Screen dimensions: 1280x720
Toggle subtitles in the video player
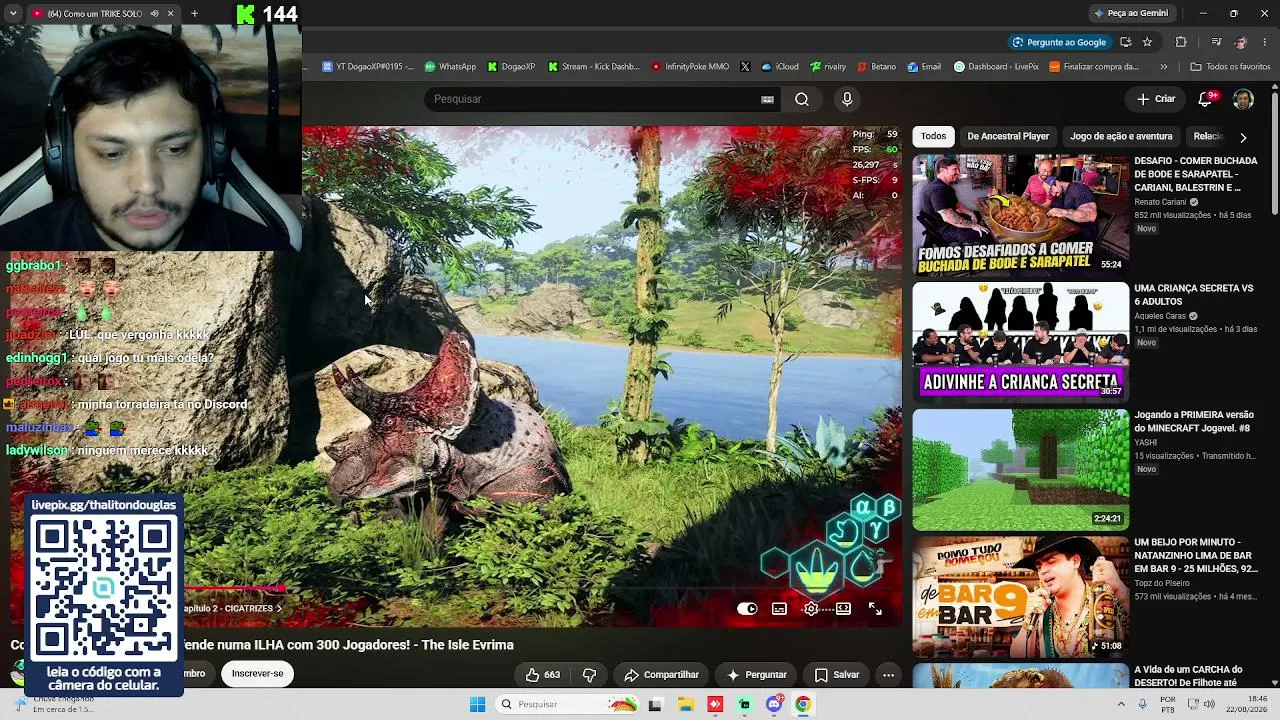pyautogui.click(x=779, y=609)
